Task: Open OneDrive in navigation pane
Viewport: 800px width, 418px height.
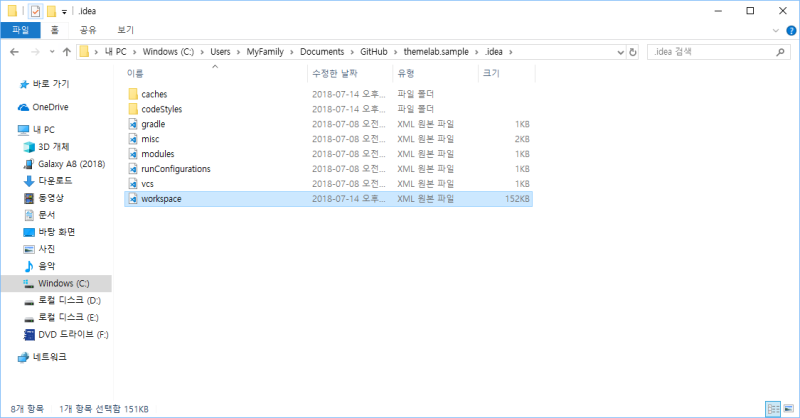Action: 49,107
